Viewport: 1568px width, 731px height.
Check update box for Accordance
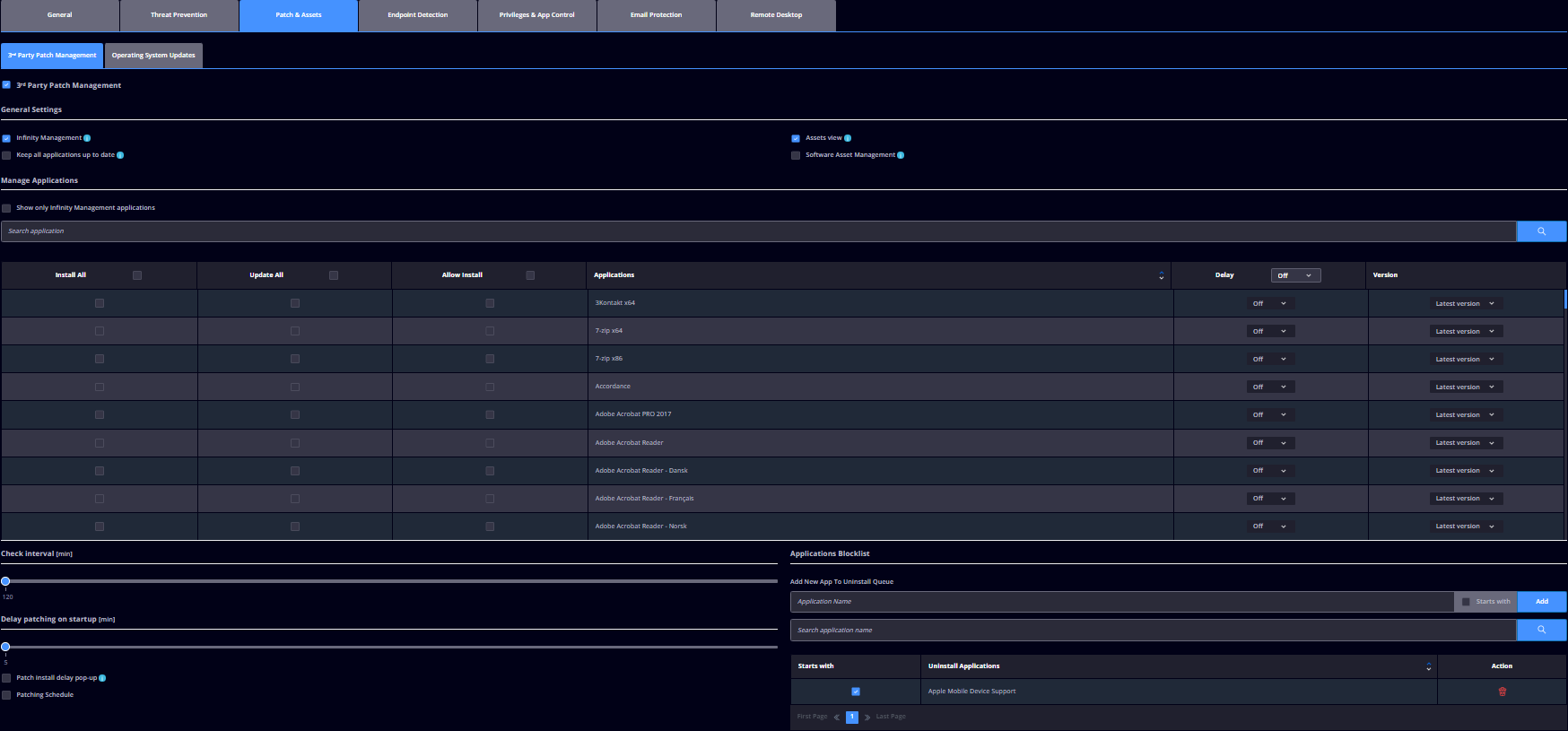[295, 387]
